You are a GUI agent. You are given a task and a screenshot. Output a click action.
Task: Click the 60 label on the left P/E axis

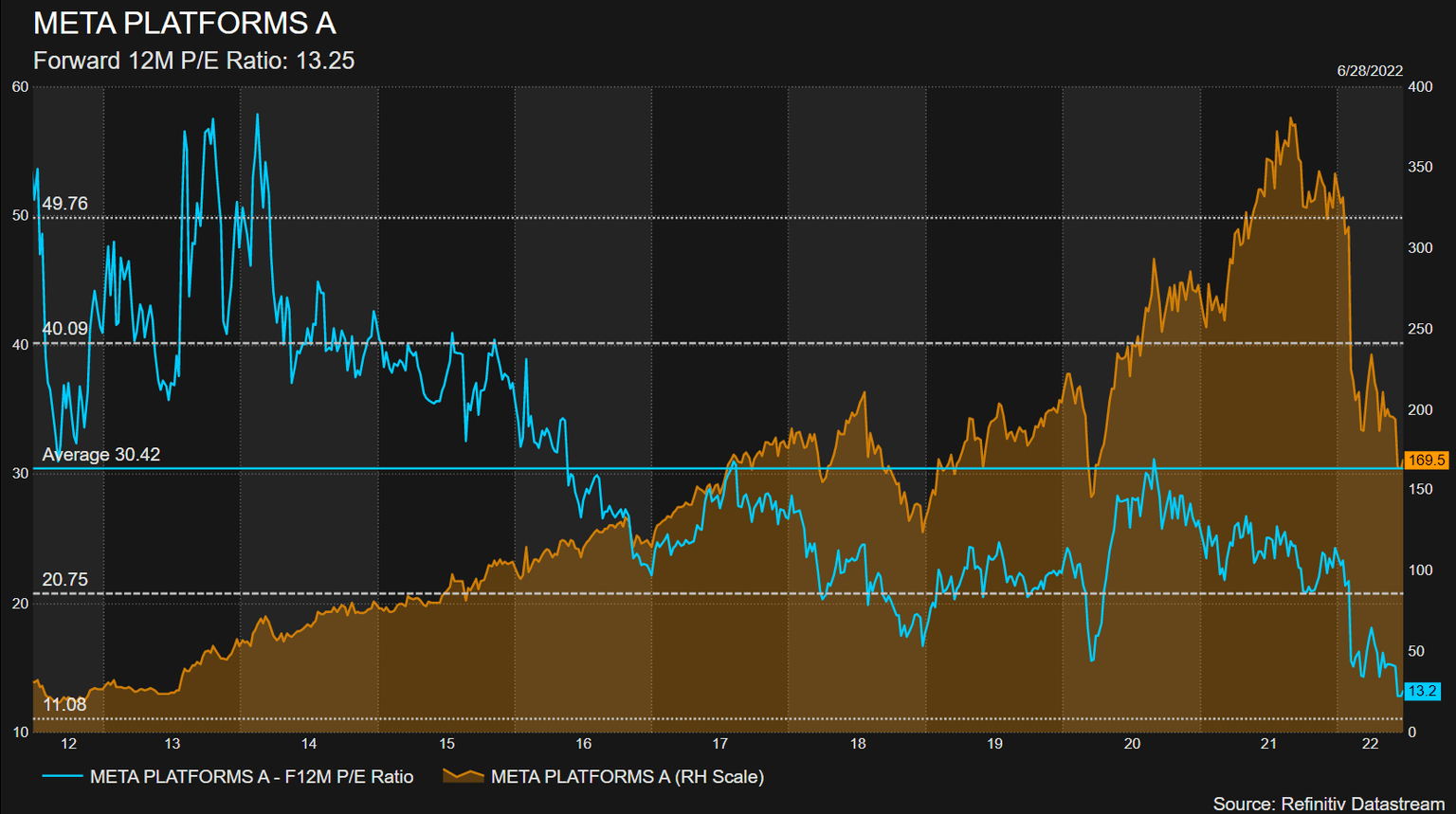coord(20,87)
